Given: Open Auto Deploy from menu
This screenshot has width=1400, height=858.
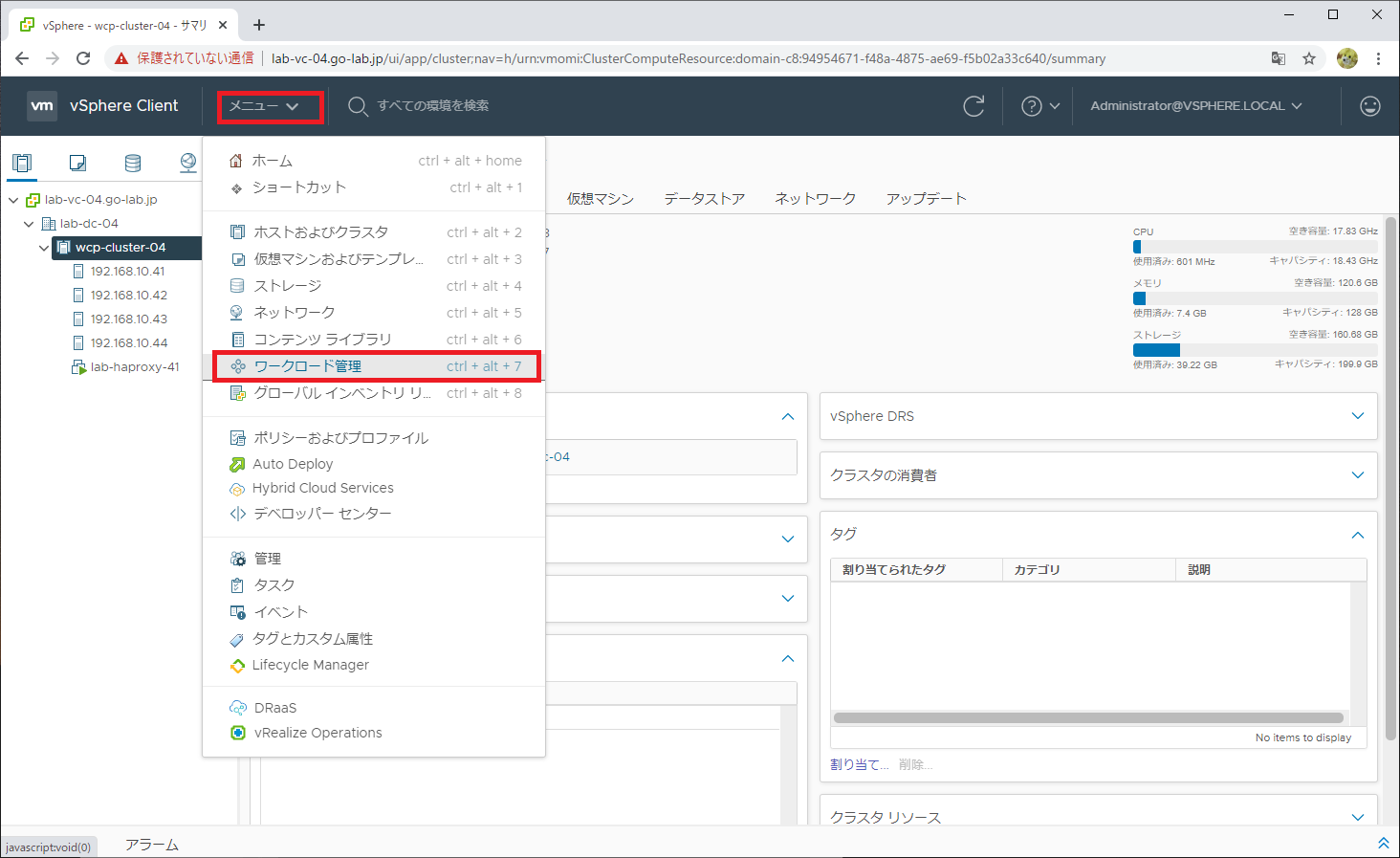Looking at the screenshot, I should click(374, 464).
